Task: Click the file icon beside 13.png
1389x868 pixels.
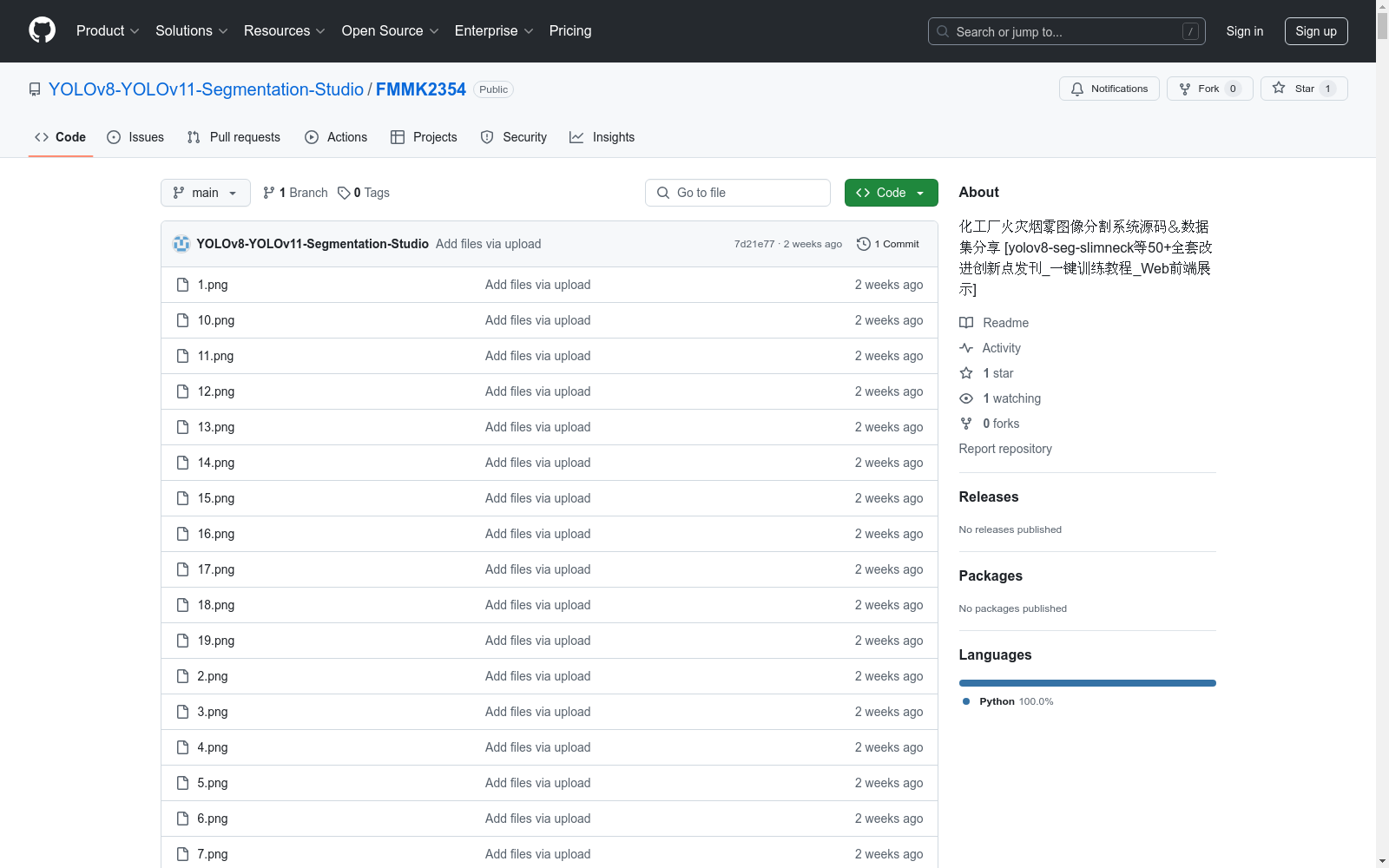Action: click(182, 427)
